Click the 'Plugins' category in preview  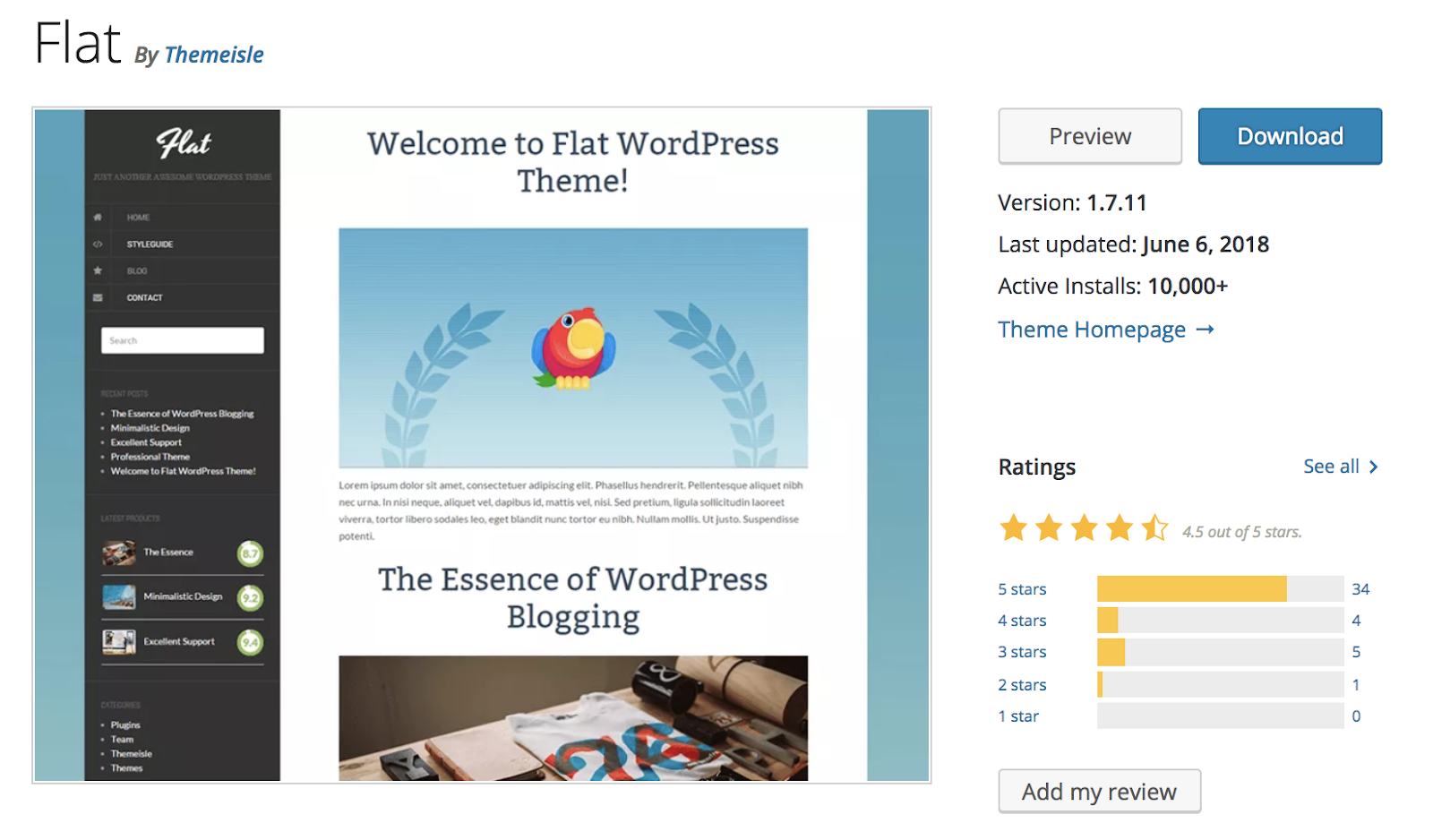(x=125, y=725)
